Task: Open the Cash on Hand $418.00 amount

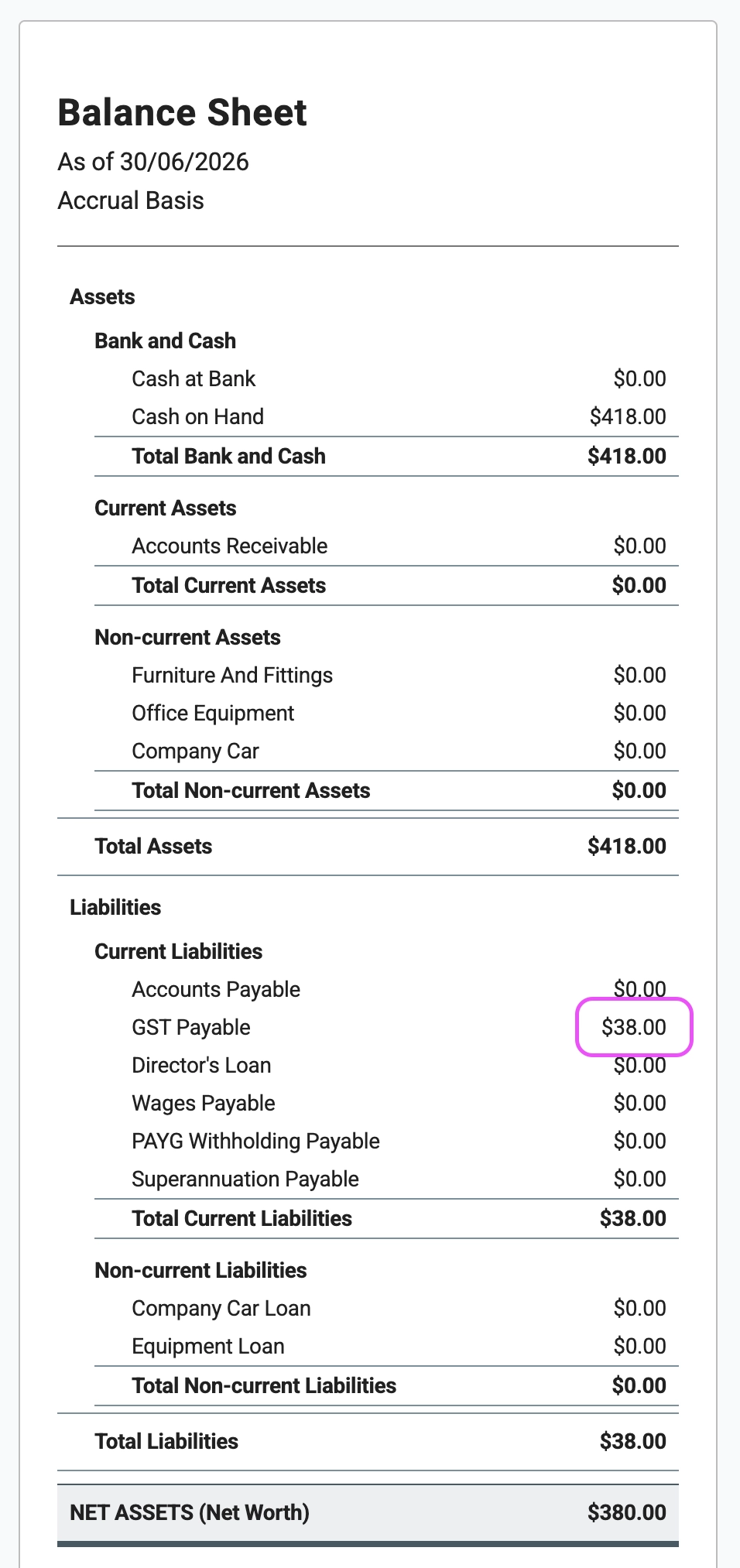Action: coord(628,416)
